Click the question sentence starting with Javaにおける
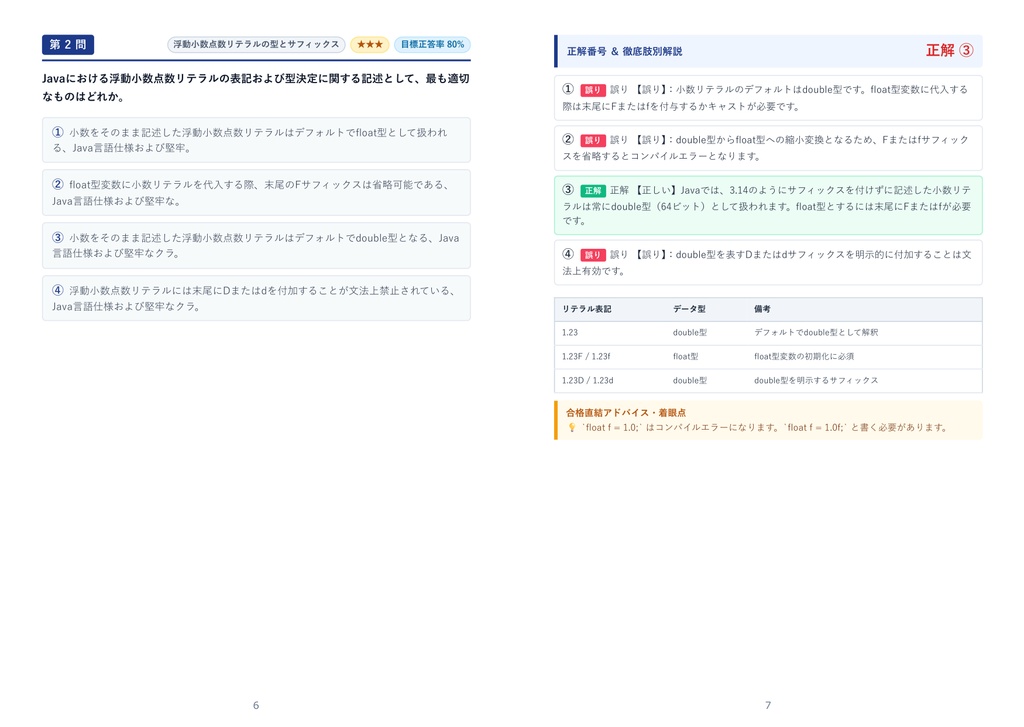Screen dimensions: 1024x727 256,88
